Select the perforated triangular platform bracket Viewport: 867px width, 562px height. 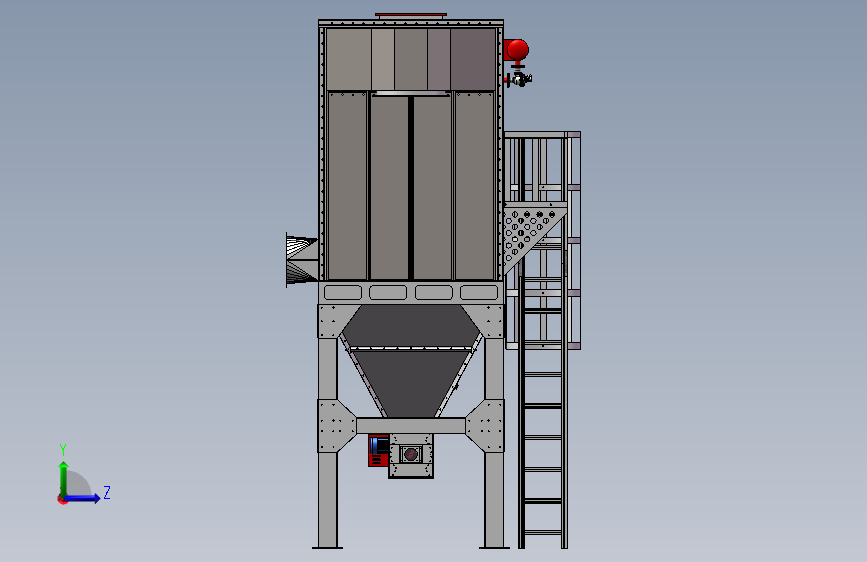[x=530, y=235]
